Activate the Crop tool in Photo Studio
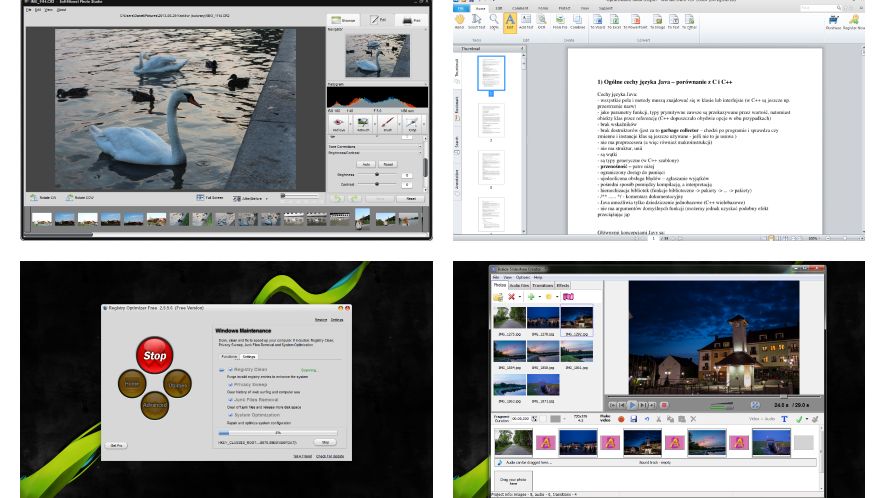This screenshot has width=885, height=498. 411,123
